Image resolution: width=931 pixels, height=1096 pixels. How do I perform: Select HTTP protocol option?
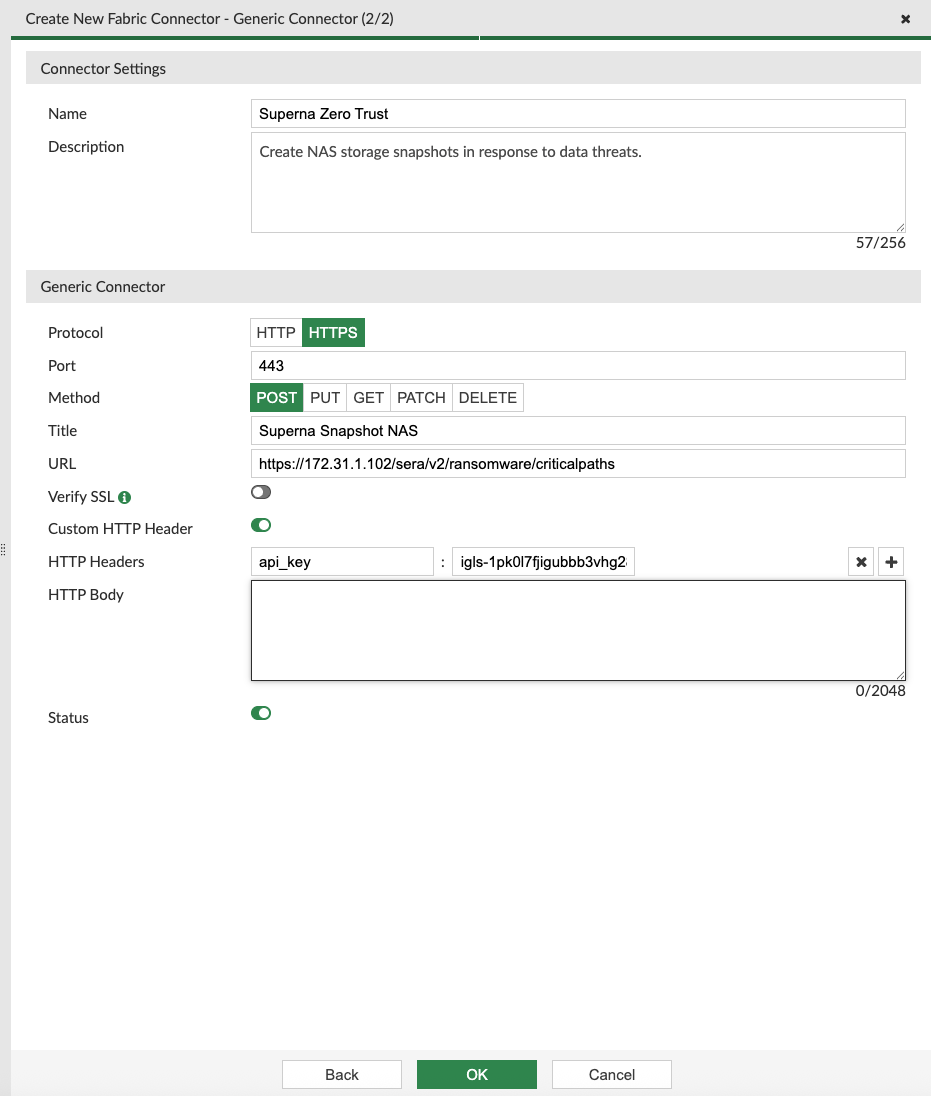[276, 333]
